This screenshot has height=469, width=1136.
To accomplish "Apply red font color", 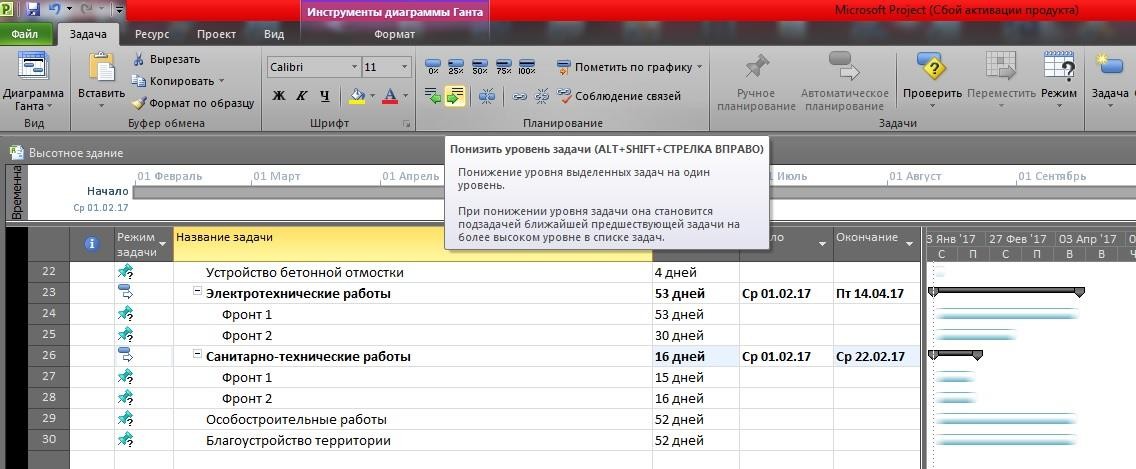I will pos(390,96).
